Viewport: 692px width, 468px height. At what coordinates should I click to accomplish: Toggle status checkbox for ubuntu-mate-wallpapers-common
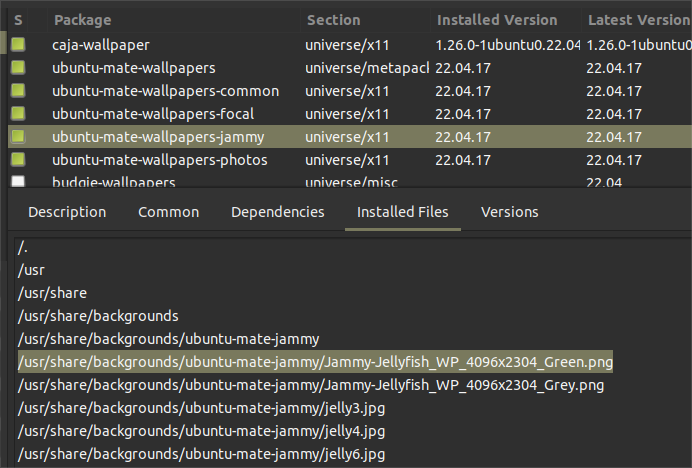[18, 91]
